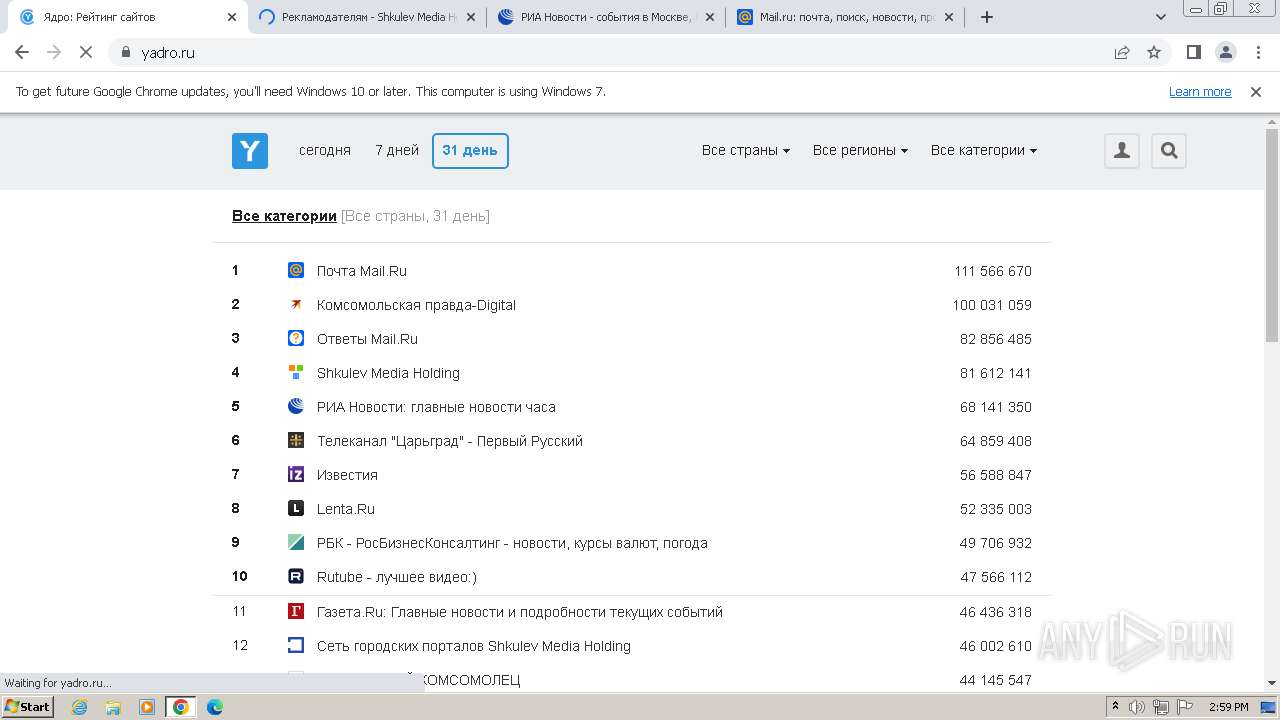
Task: Open РБК - РосБизнесКонсалтинг link
Action: coord(512,543)
